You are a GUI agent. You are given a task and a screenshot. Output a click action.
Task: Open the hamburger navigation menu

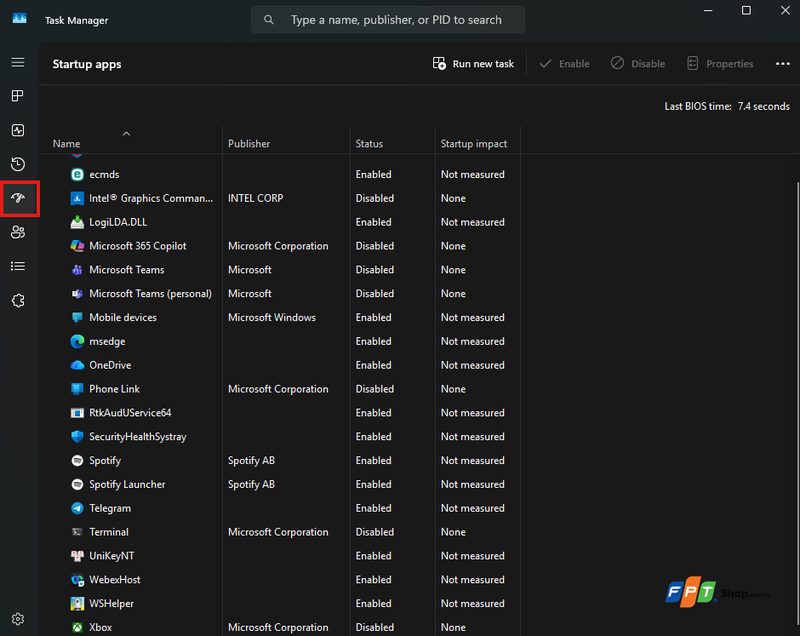coord(18,62)
